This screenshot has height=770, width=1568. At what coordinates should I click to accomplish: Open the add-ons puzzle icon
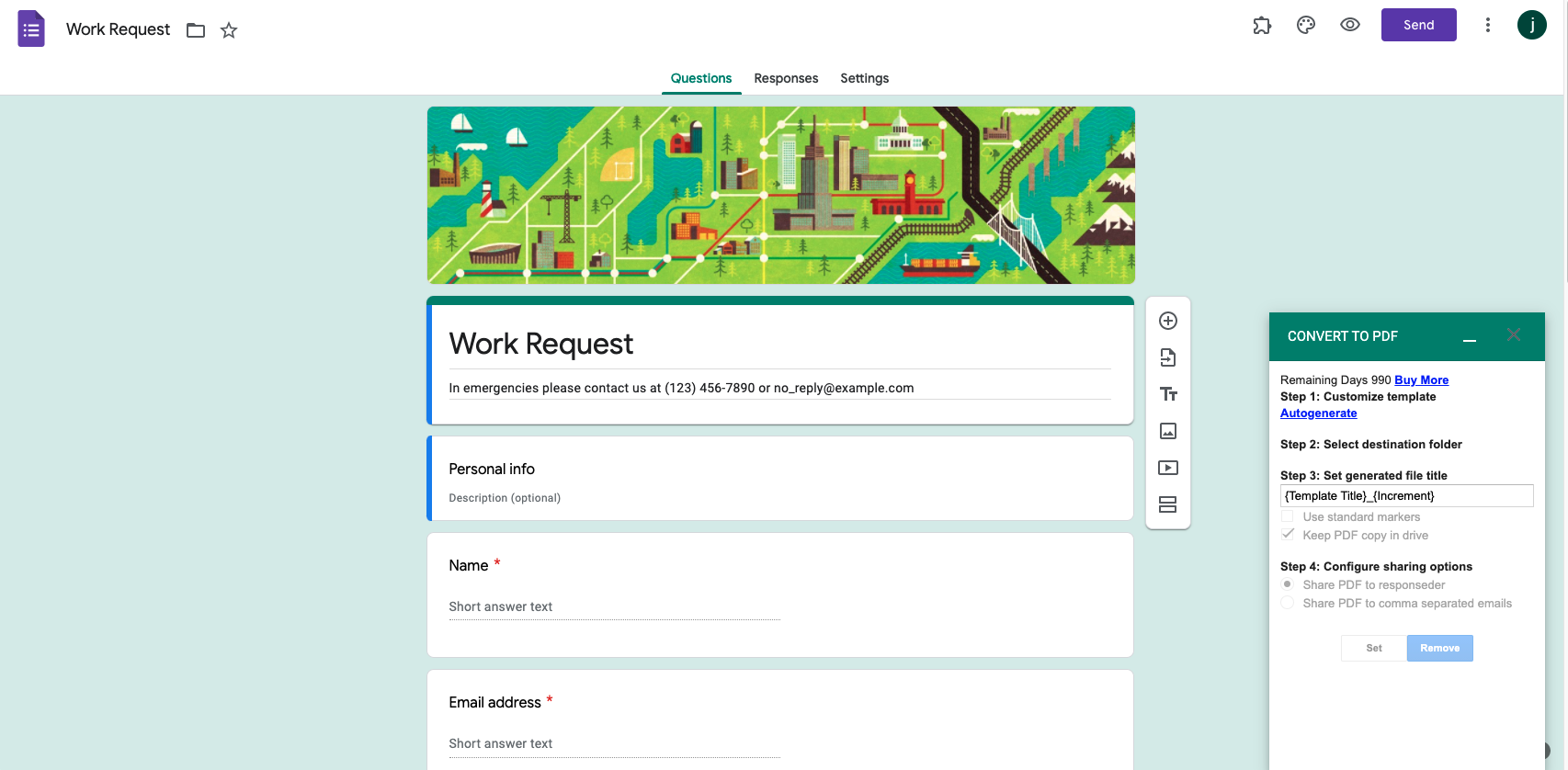click(x=1262, y=26)
